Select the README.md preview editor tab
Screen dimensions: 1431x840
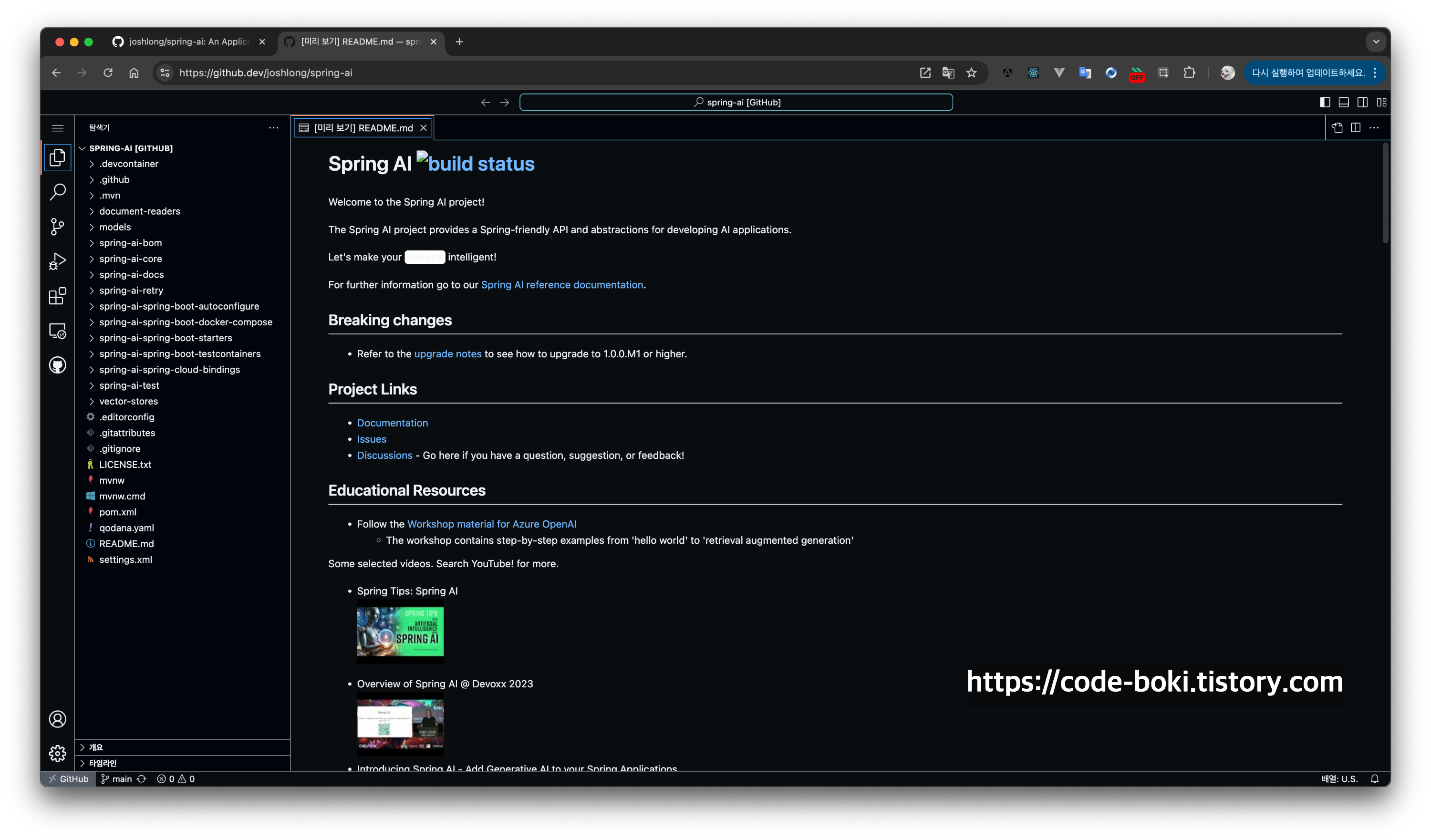point(363,128)
